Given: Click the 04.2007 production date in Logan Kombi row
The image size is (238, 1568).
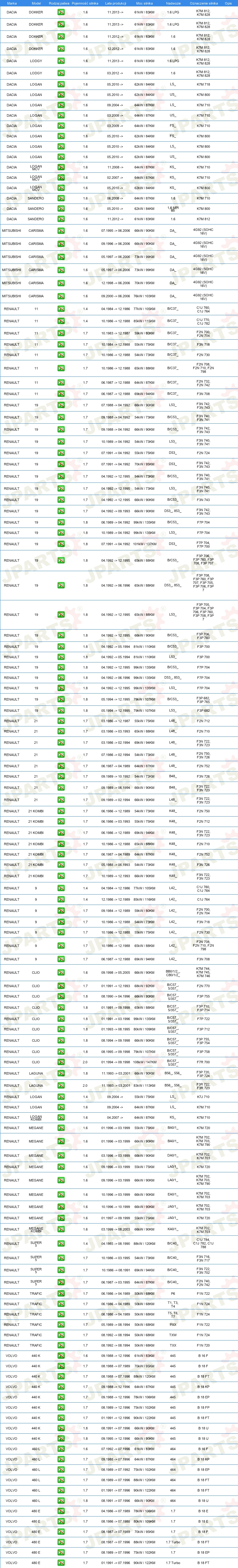Looking at the screenshot, I should 114,1118.
